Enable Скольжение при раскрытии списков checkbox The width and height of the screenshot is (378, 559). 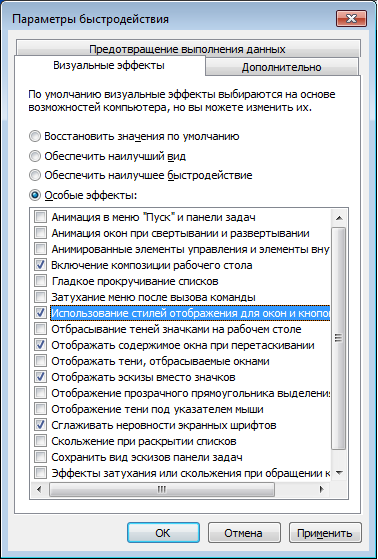pyautogui.click(x=40, y=441)
